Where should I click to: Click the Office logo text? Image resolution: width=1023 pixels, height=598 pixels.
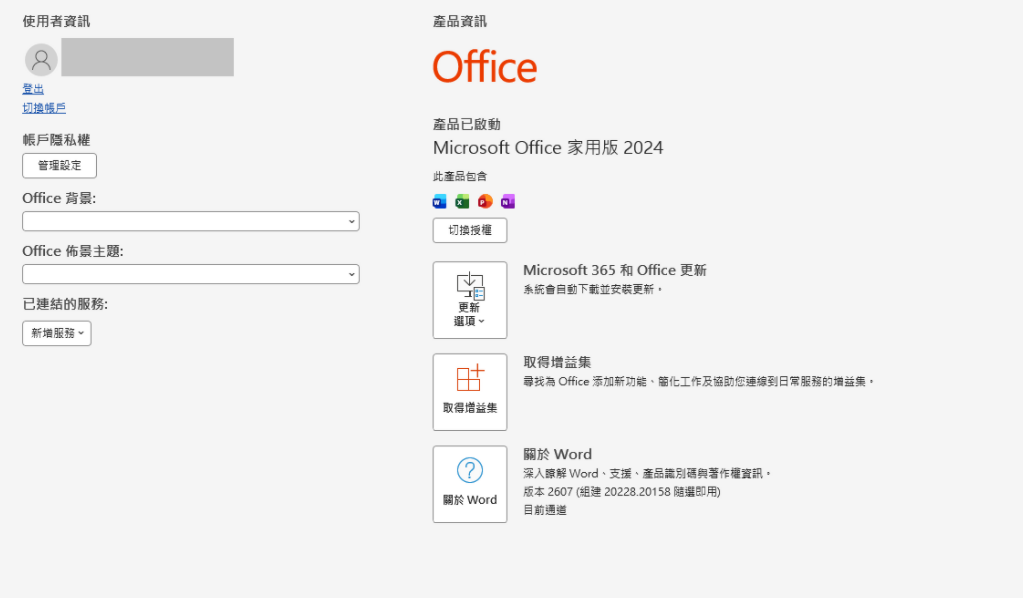485,67
